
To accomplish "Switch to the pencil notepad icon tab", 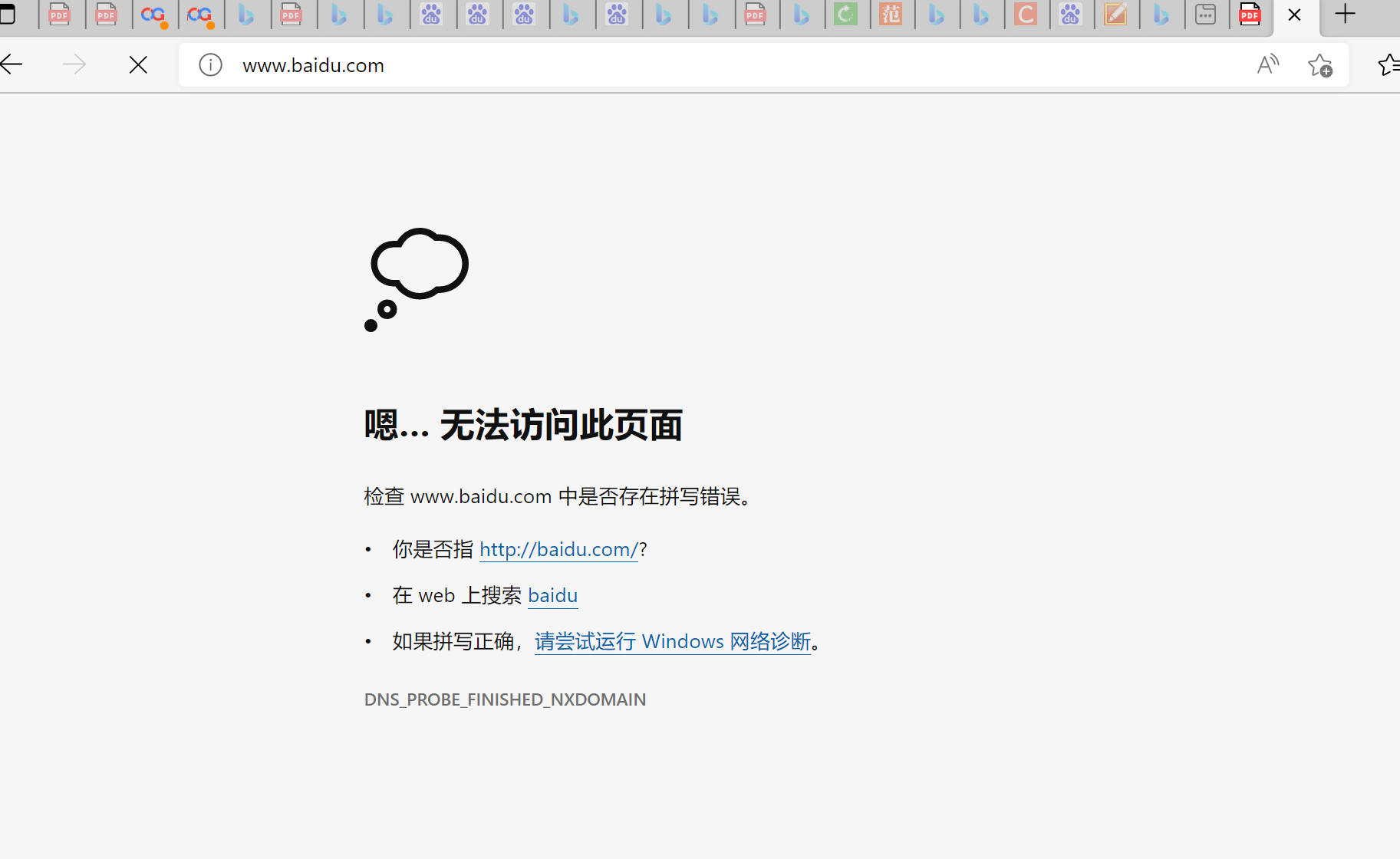I will (x=1115, y=14).
